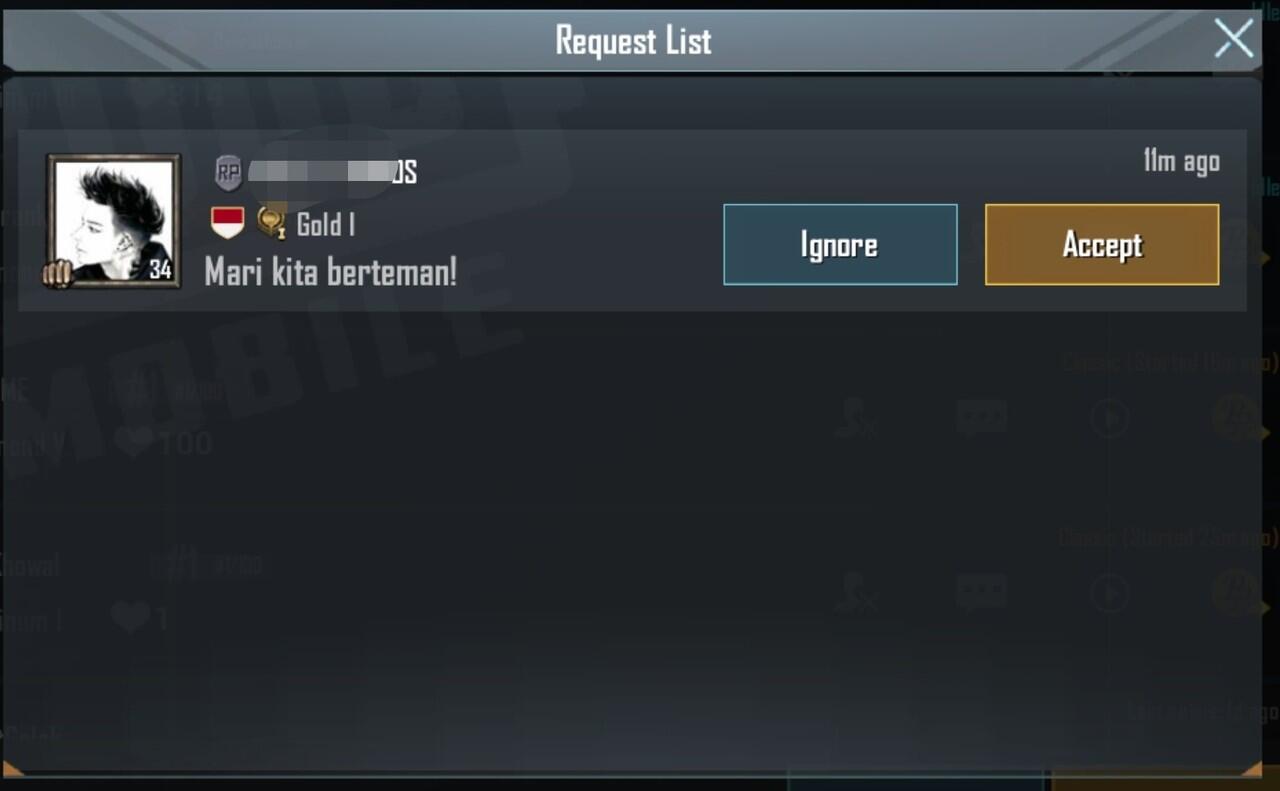The width and height of the screenshot is (1280, 791).
Task: Click the upper dimmed remove-friend icon
Action: [x=856, y=418]
